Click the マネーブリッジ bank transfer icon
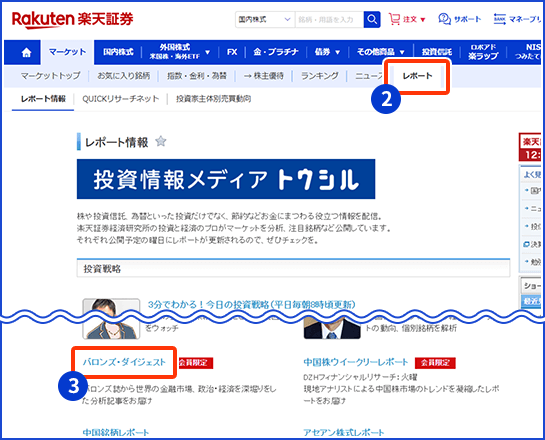Screen dimensions: 545x440 point(499,19)
